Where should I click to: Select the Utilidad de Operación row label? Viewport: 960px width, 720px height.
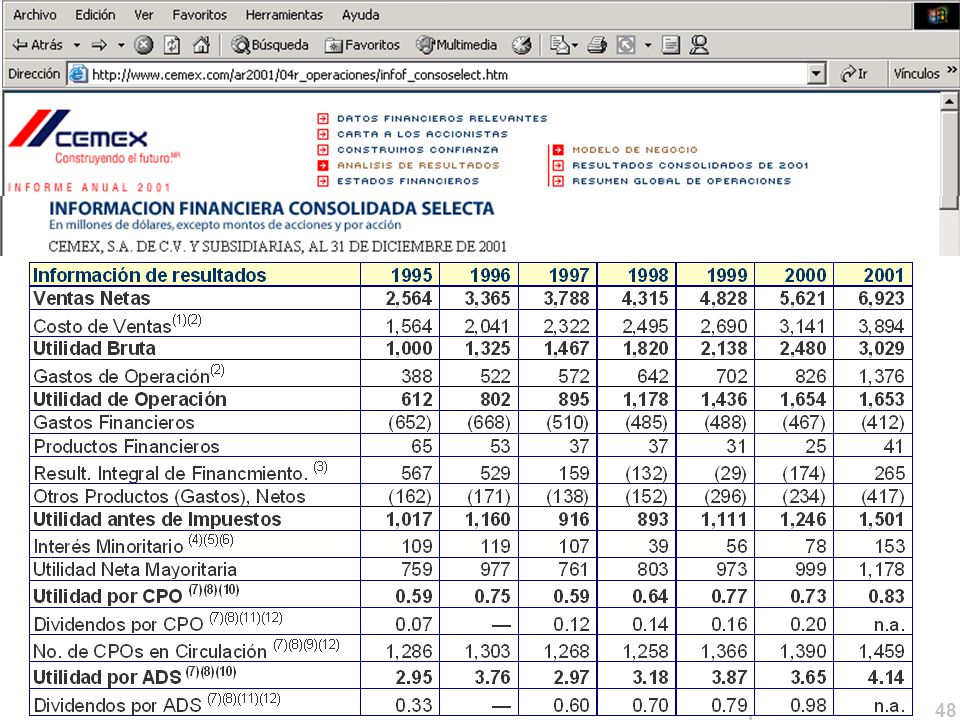coord(130,399)
